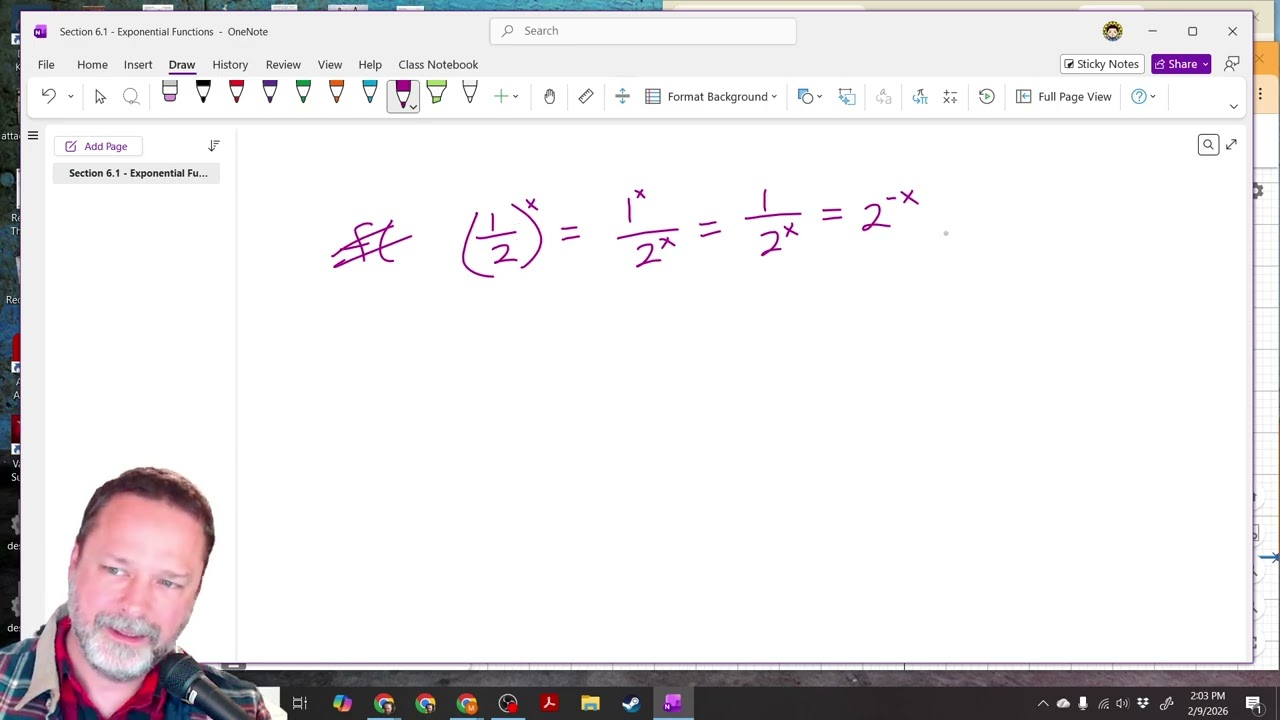Select the Section 6.1 - Exponential page

click(138, 173)
